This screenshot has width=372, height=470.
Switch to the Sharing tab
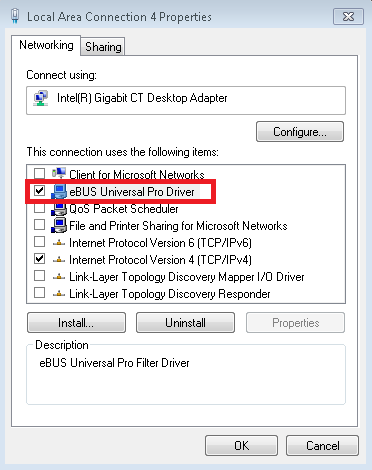pyautogui.click(x=103, y=47)
